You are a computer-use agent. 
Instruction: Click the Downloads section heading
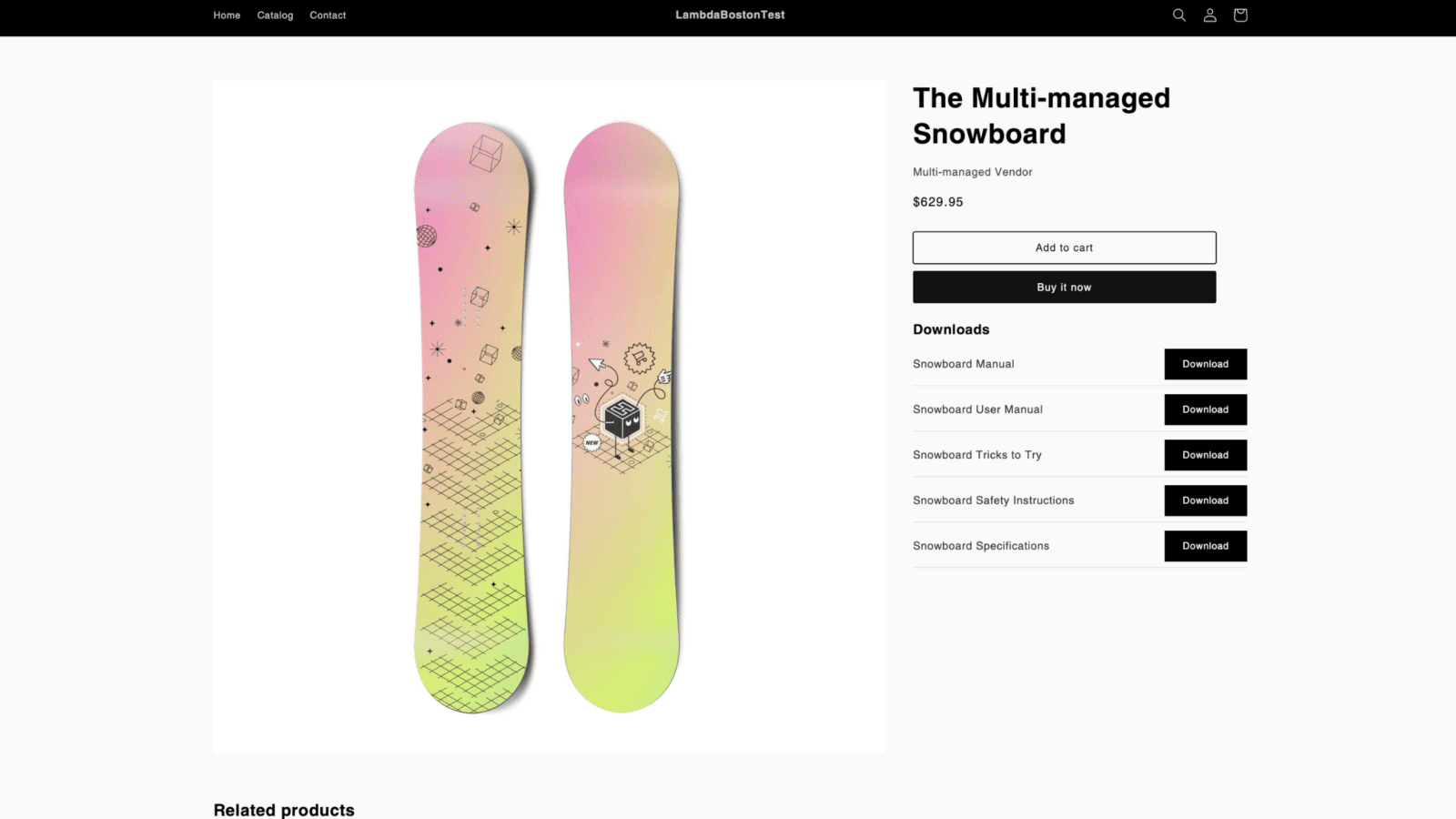(951, 329)
